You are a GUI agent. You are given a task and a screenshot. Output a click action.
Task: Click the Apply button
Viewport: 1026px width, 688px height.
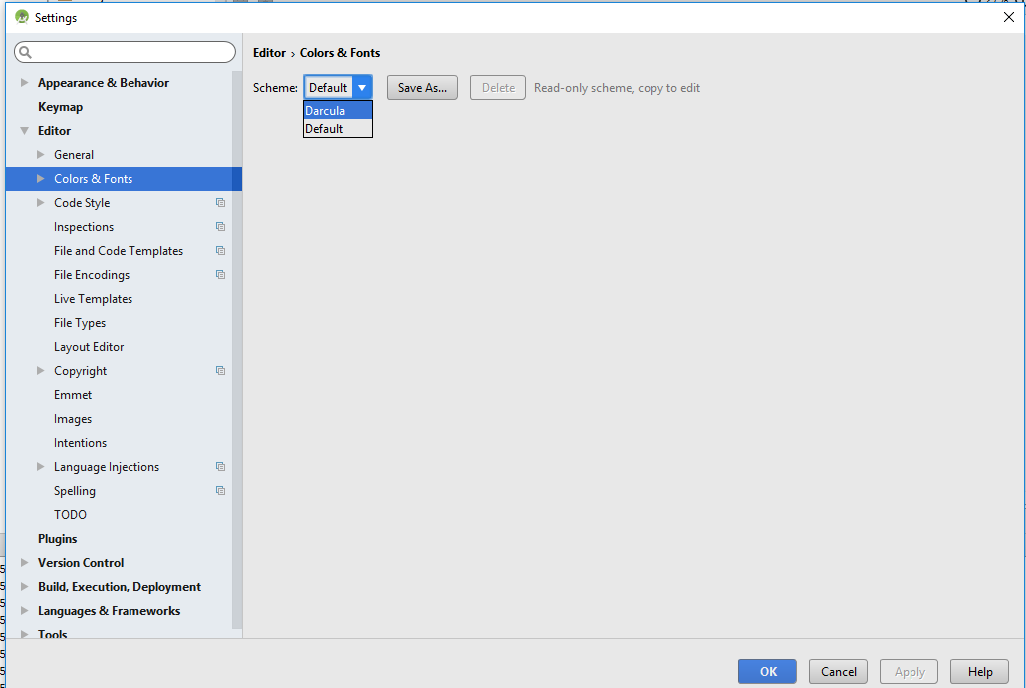pyautogui.click(x=909, y=672)
